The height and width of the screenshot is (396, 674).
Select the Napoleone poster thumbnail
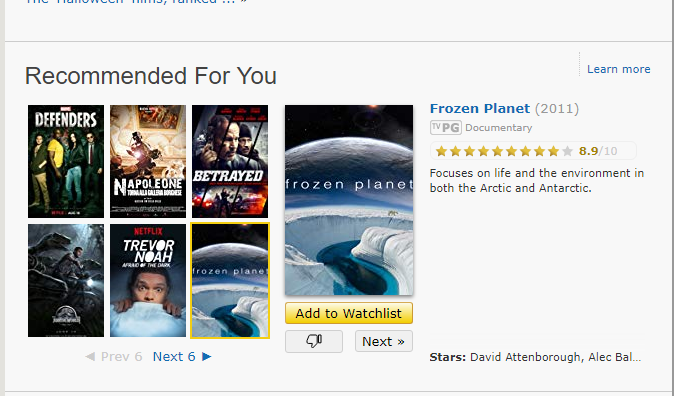click(x=148, y=161)
